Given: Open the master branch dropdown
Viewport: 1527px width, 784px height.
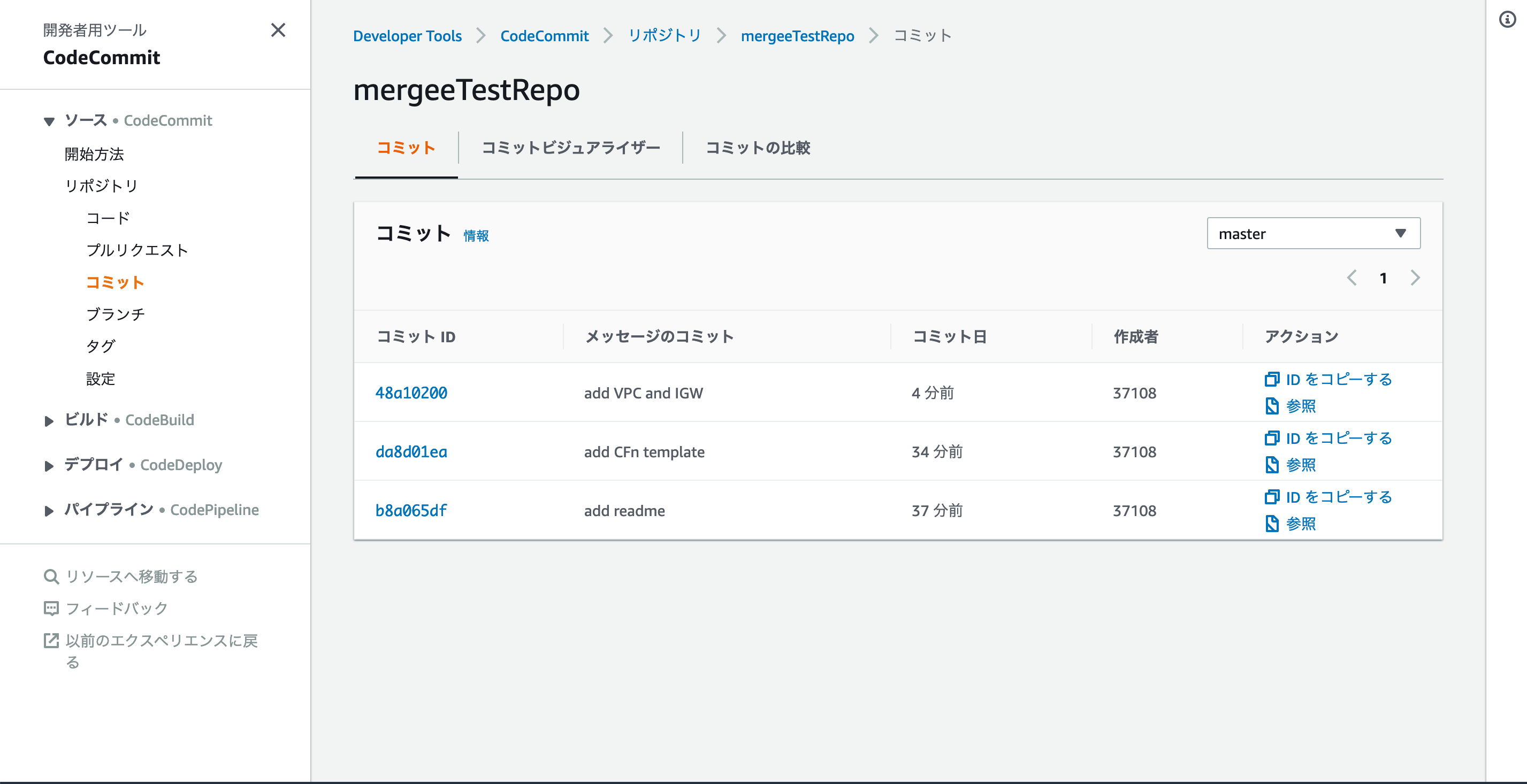Looking at the screenshot, I should 1314,233.
